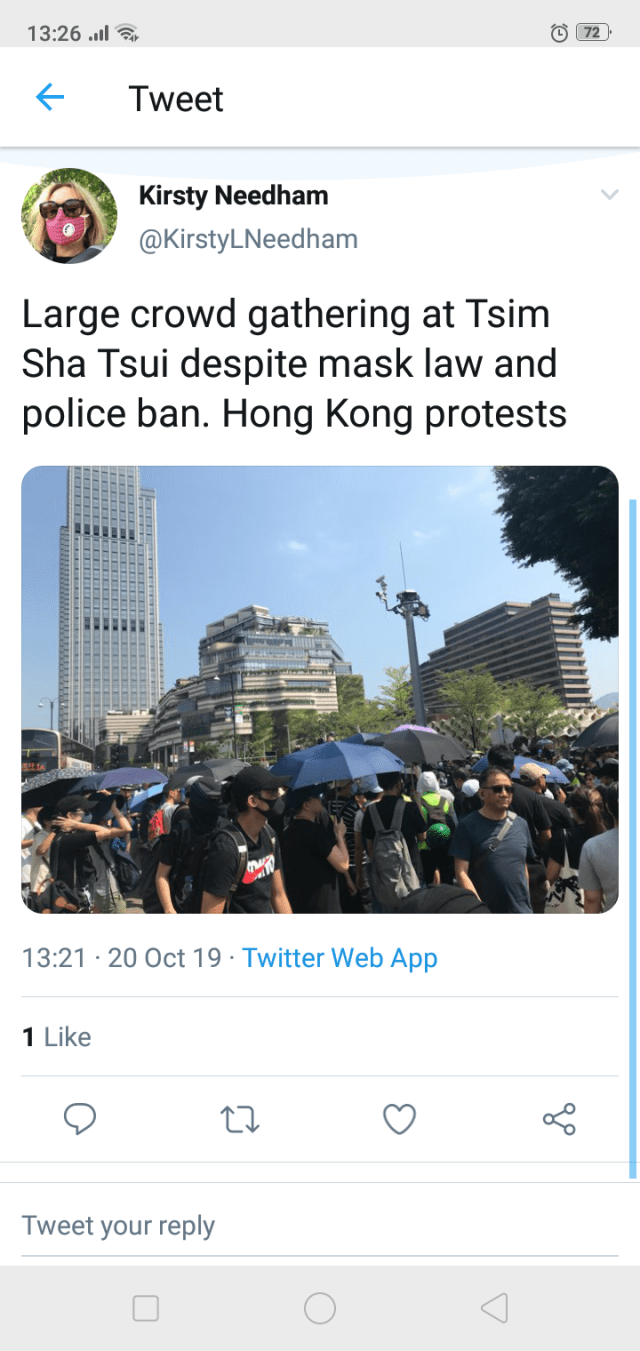
Task: Tap the battery indicator showing 72
Action: 593,33
